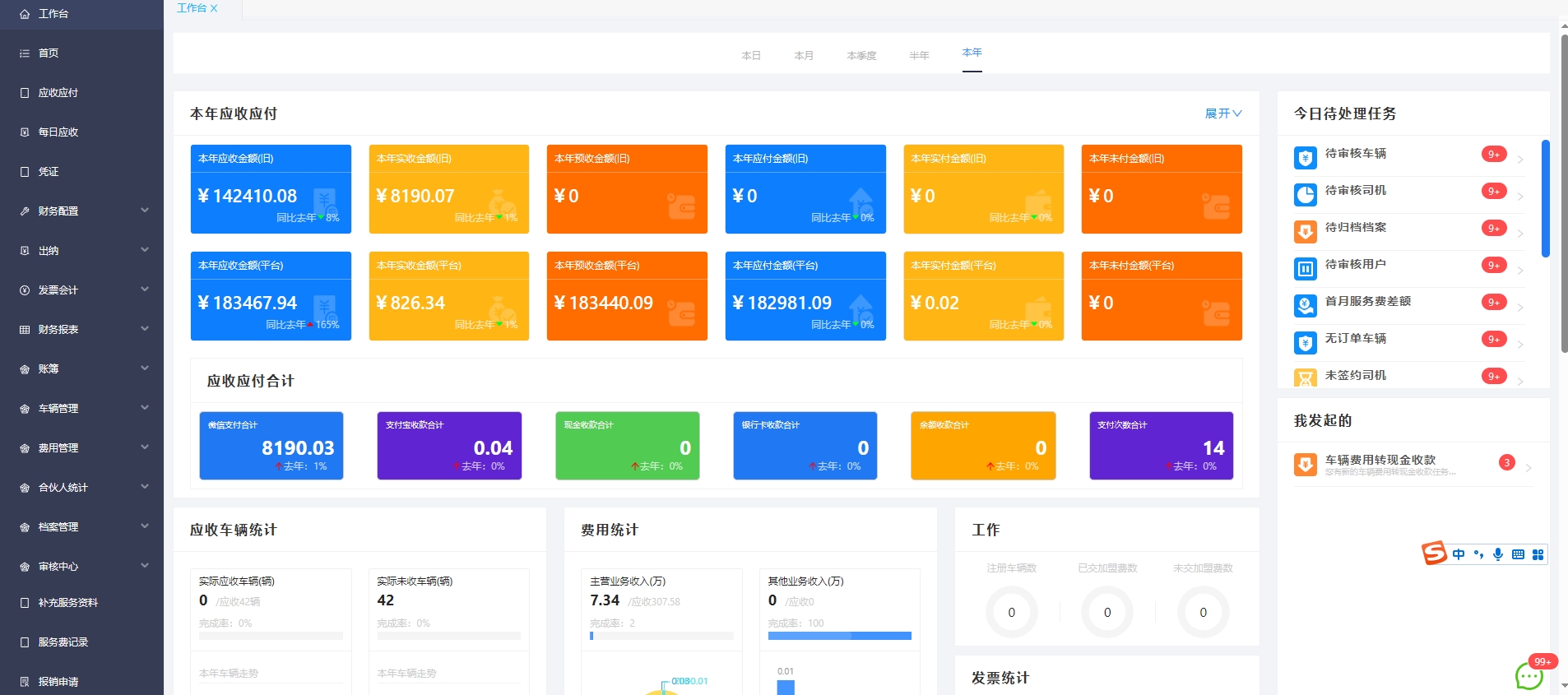The width and height of the screenshot is (1568, 695).
Task: Click the 未签约司机 hourglass icon
Action: tap(1305, 378)
